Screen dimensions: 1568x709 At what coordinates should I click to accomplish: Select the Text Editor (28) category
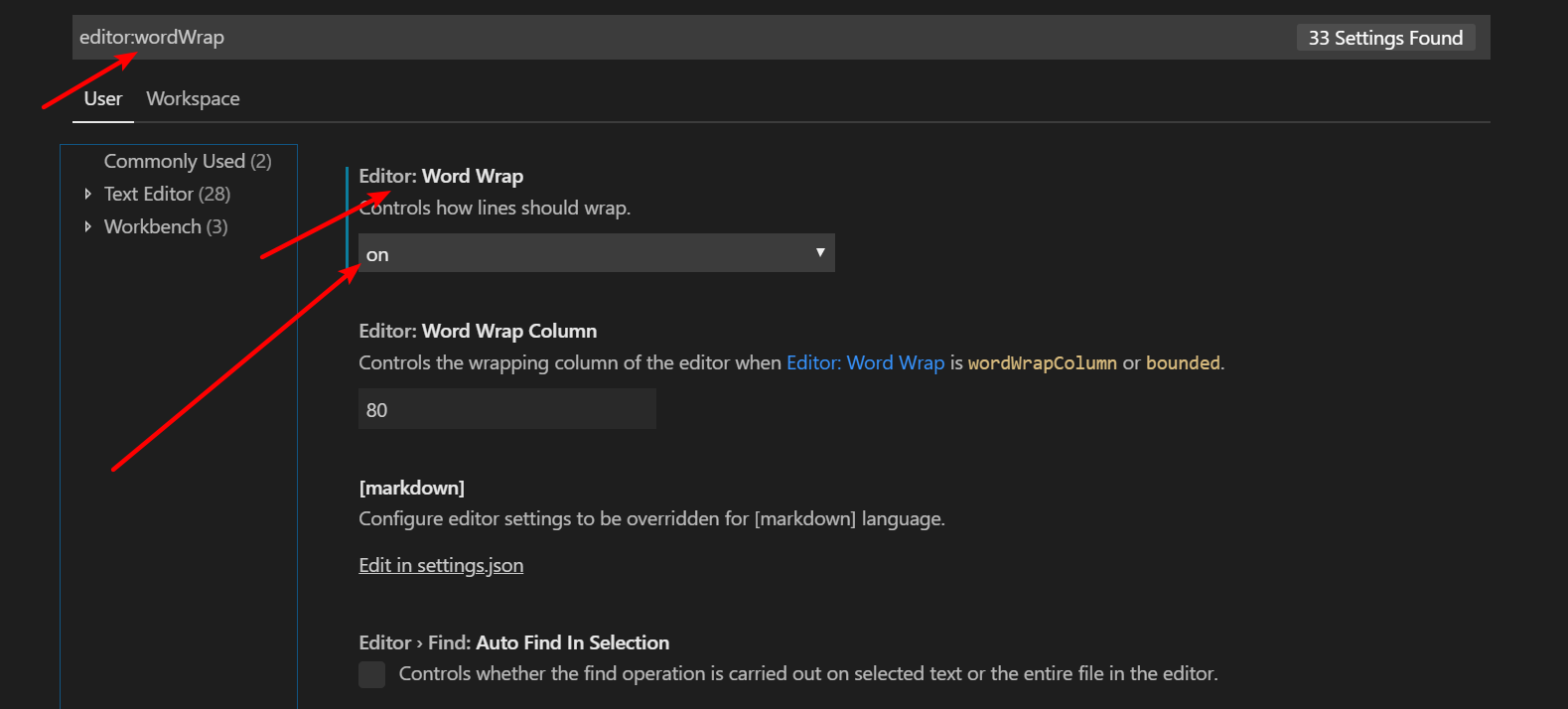coord(167,194)
